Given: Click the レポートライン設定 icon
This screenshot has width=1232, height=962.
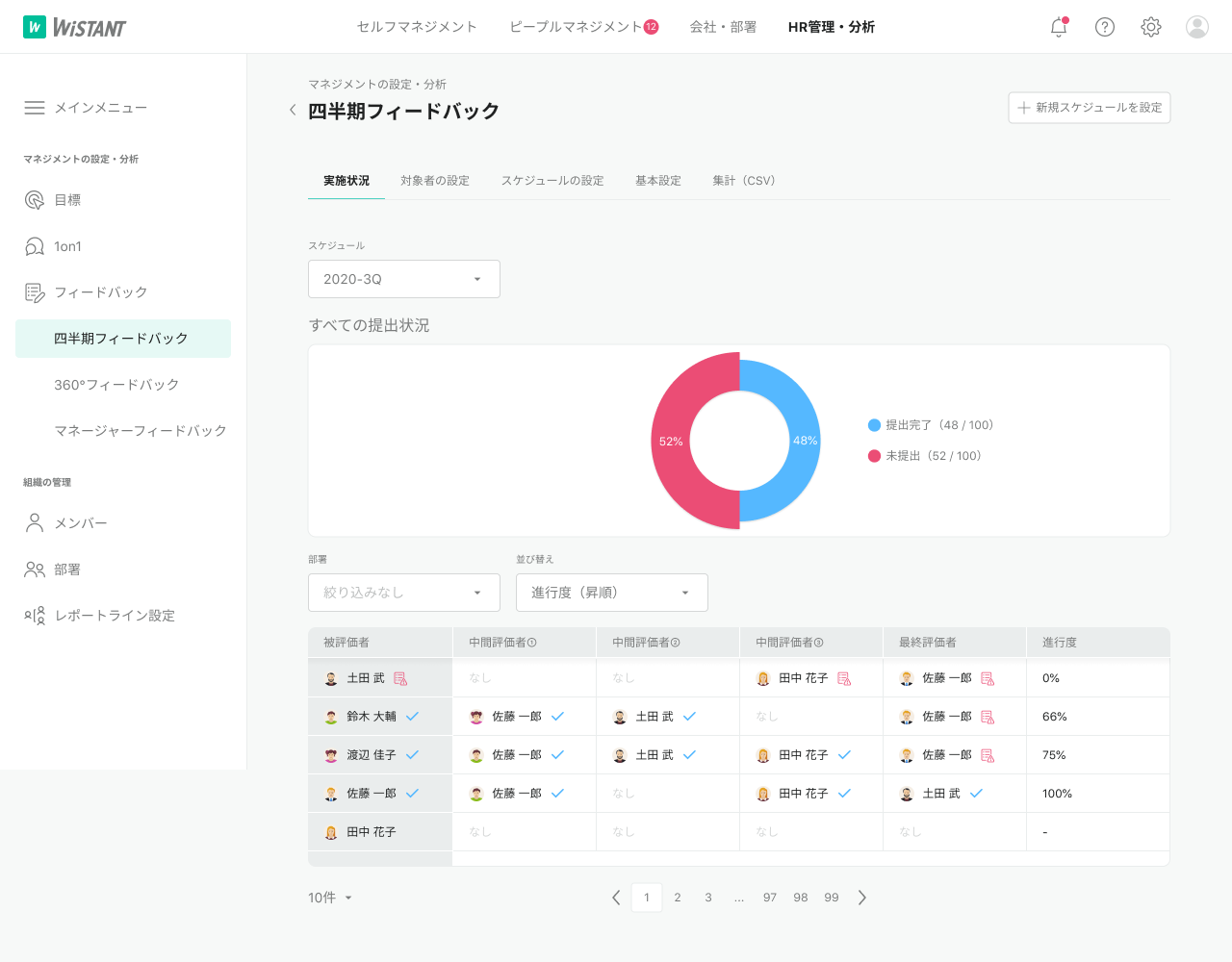Looking at the screenshot, I should coord(35,616).
